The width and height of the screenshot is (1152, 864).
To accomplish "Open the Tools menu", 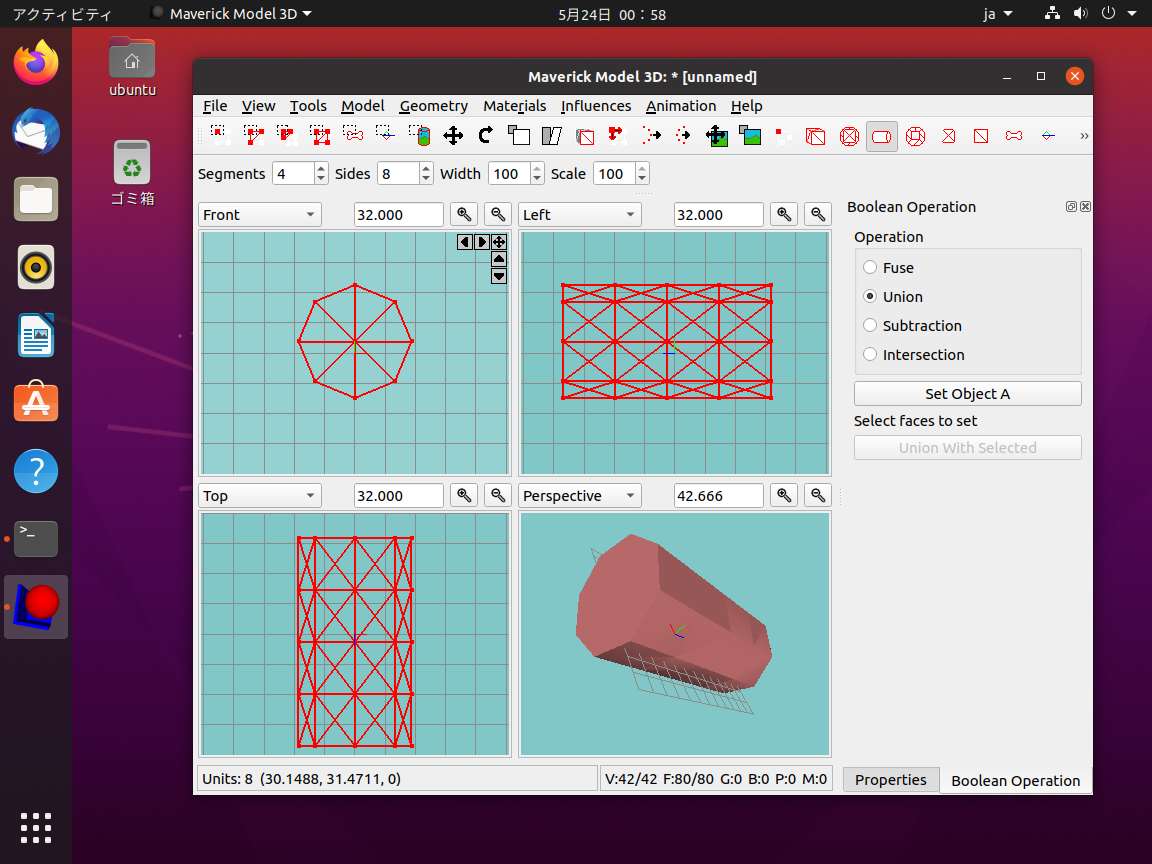I will (x=308, y=106).
